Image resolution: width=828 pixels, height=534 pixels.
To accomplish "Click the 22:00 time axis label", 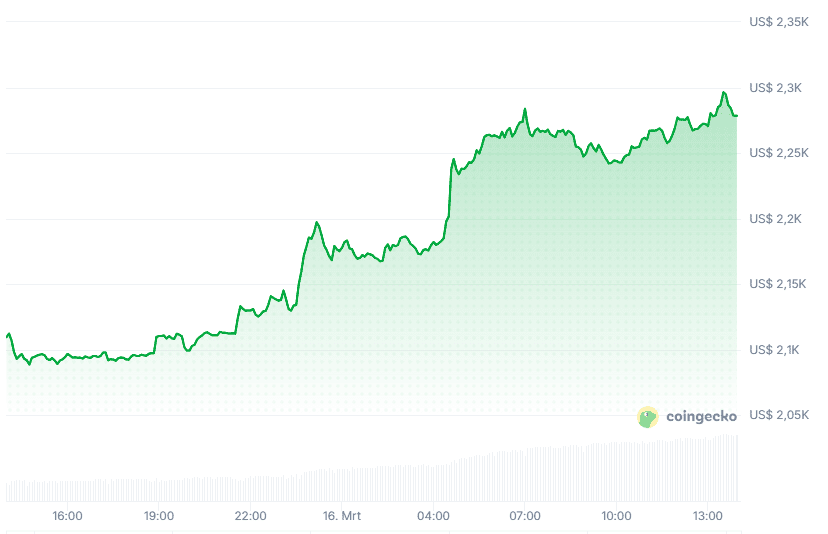I will (x=250, y=516).
